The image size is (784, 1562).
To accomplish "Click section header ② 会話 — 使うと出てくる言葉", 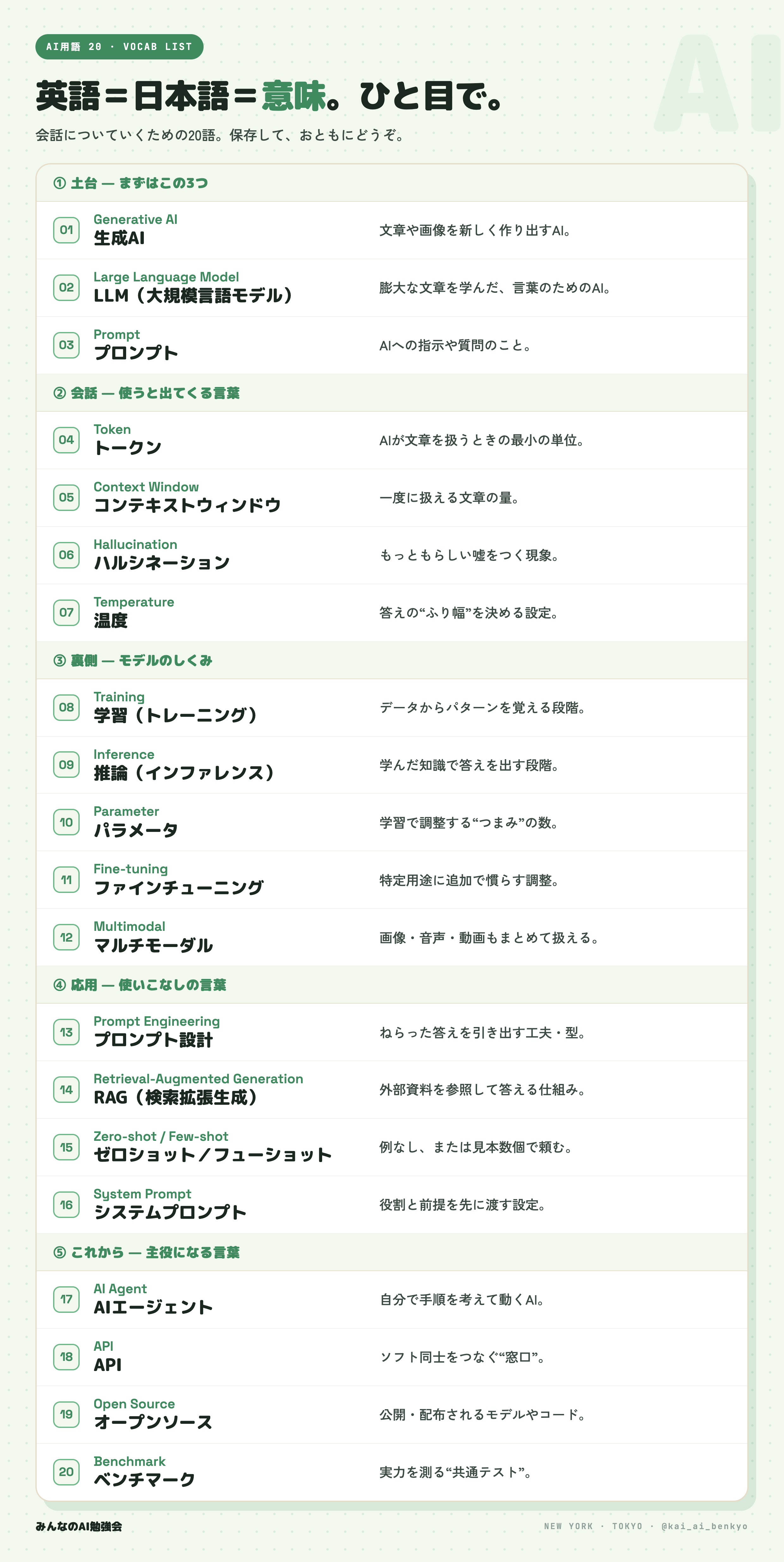I will 146,393.
